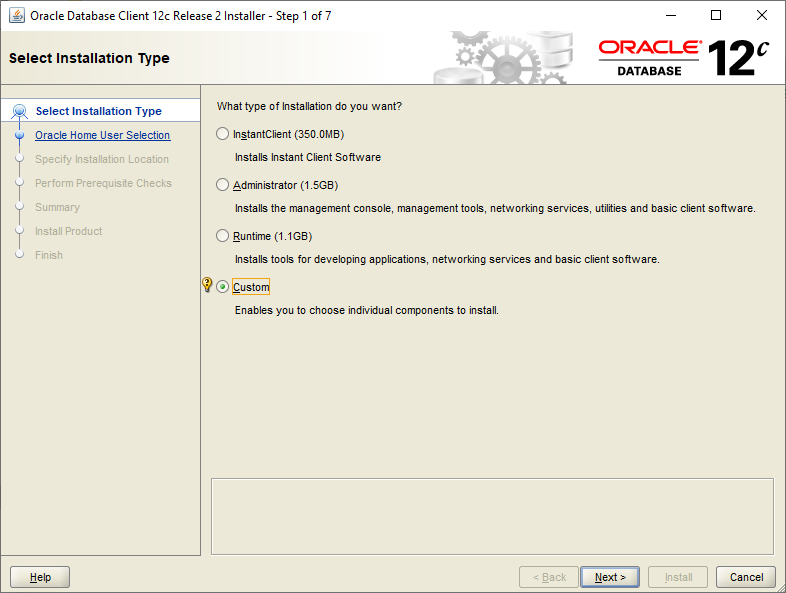Open Help for the installer

40,577
